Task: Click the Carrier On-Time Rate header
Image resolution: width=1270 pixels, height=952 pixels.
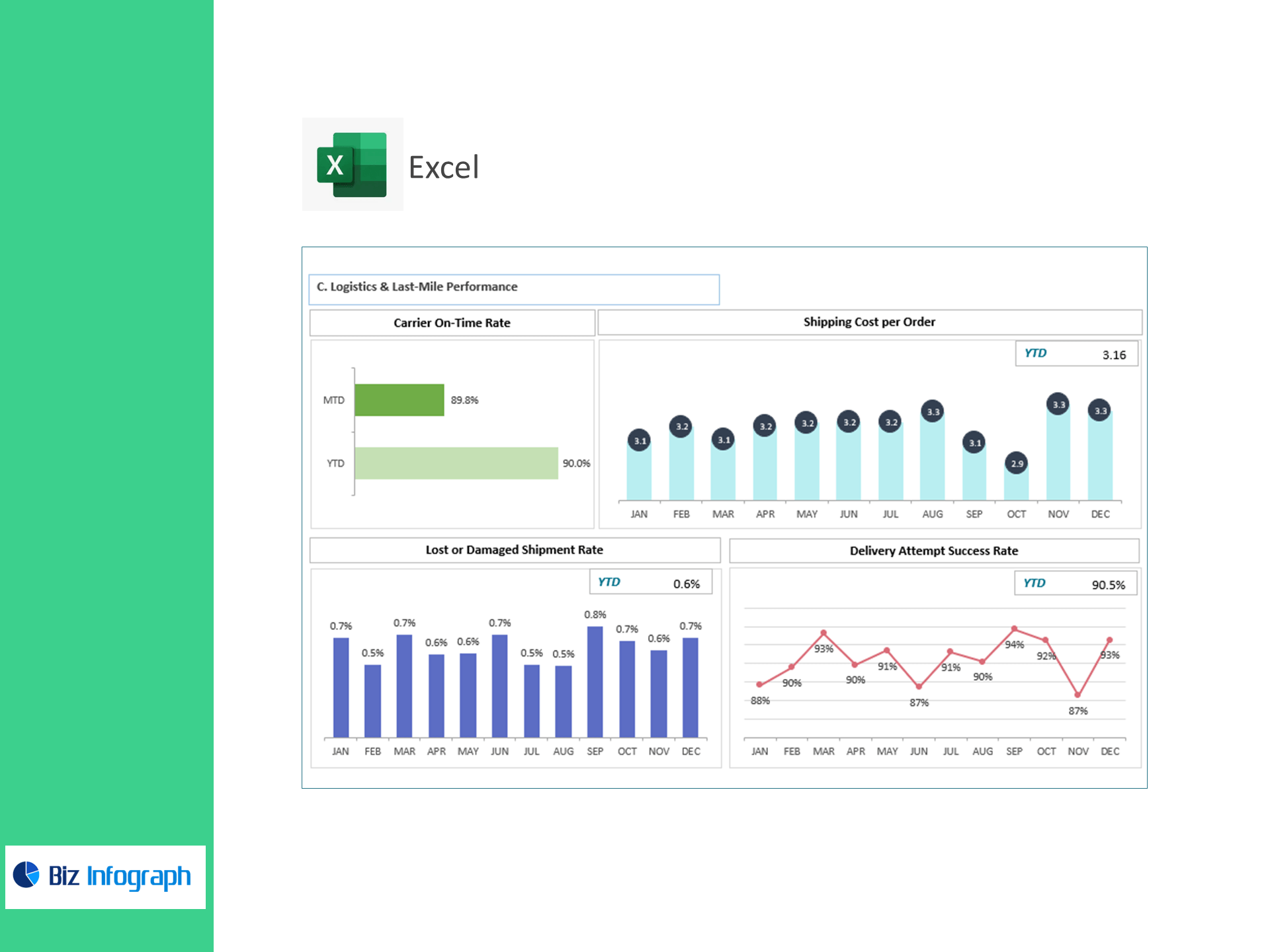Action: (452, 323)
